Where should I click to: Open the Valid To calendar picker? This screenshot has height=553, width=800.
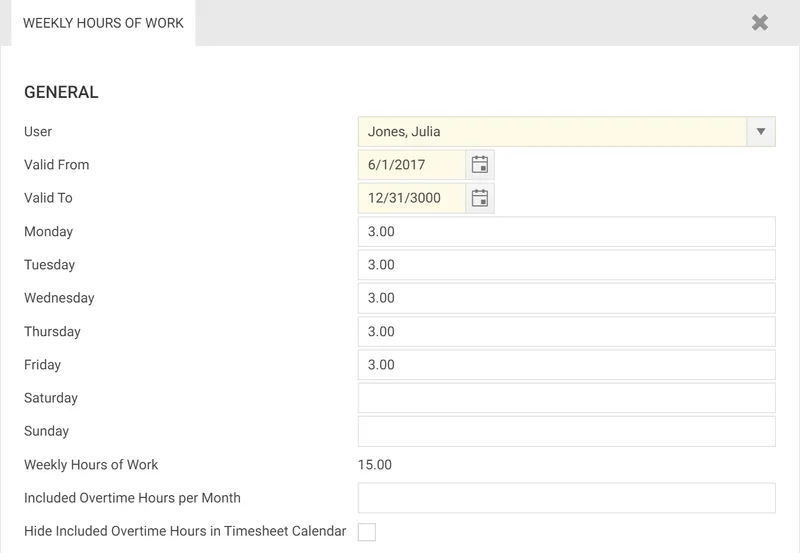coord(480,198)
